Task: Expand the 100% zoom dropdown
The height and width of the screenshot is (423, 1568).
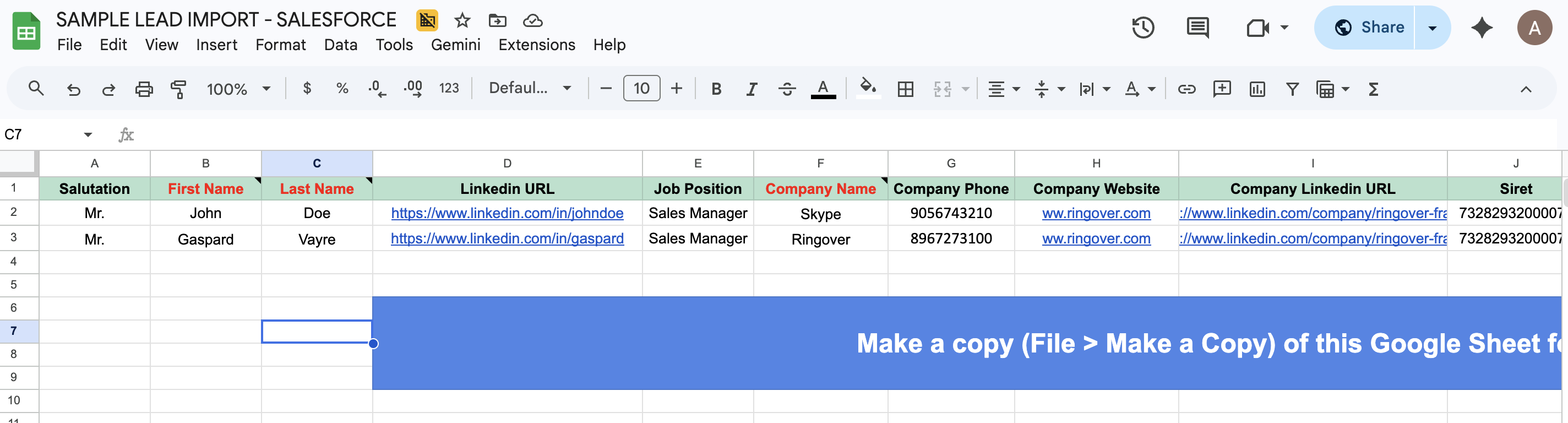Action: (238, 89)
